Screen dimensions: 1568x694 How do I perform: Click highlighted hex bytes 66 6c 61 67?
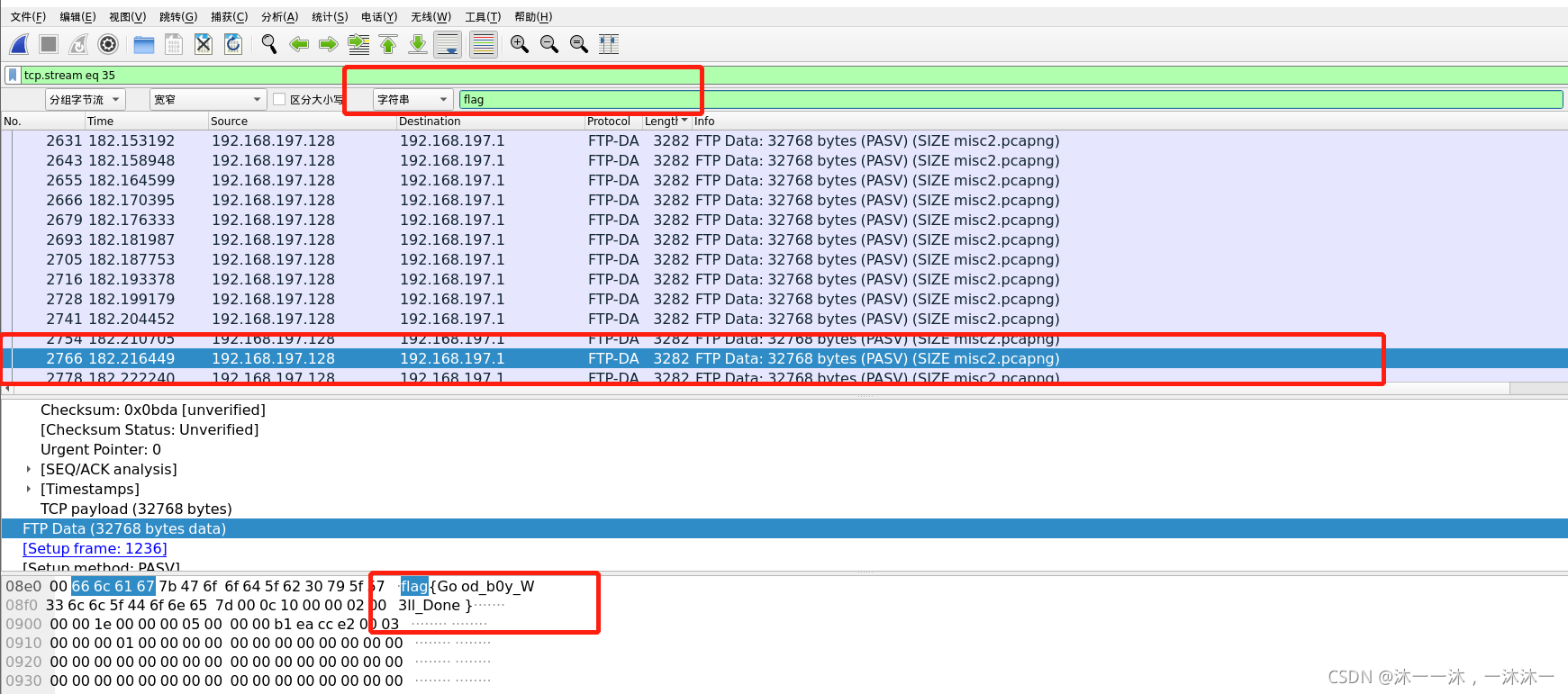click(x=113, y=586)
